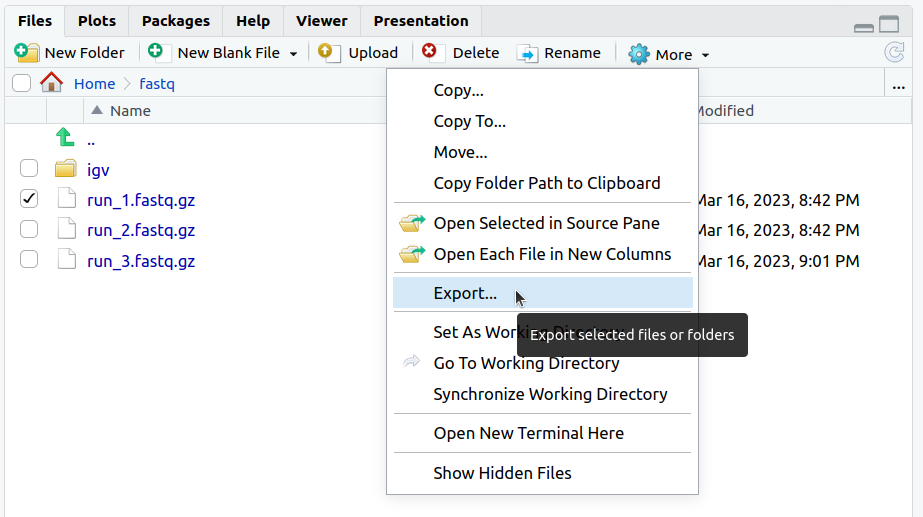Collapse the More dropdown arrow
Viewport: 923px width, 517px height.
pos(705,55)
